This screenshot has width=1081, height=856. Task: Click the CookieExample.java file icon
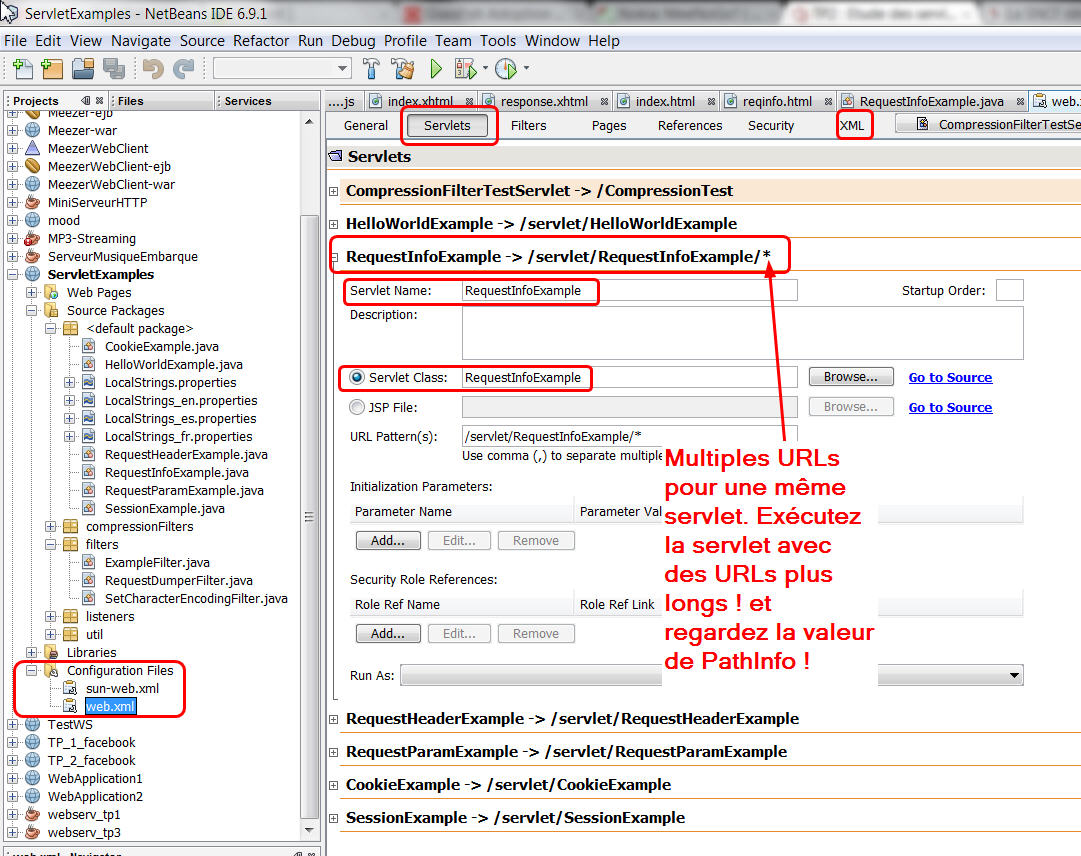pyautogui.click(x=89, y=346)
